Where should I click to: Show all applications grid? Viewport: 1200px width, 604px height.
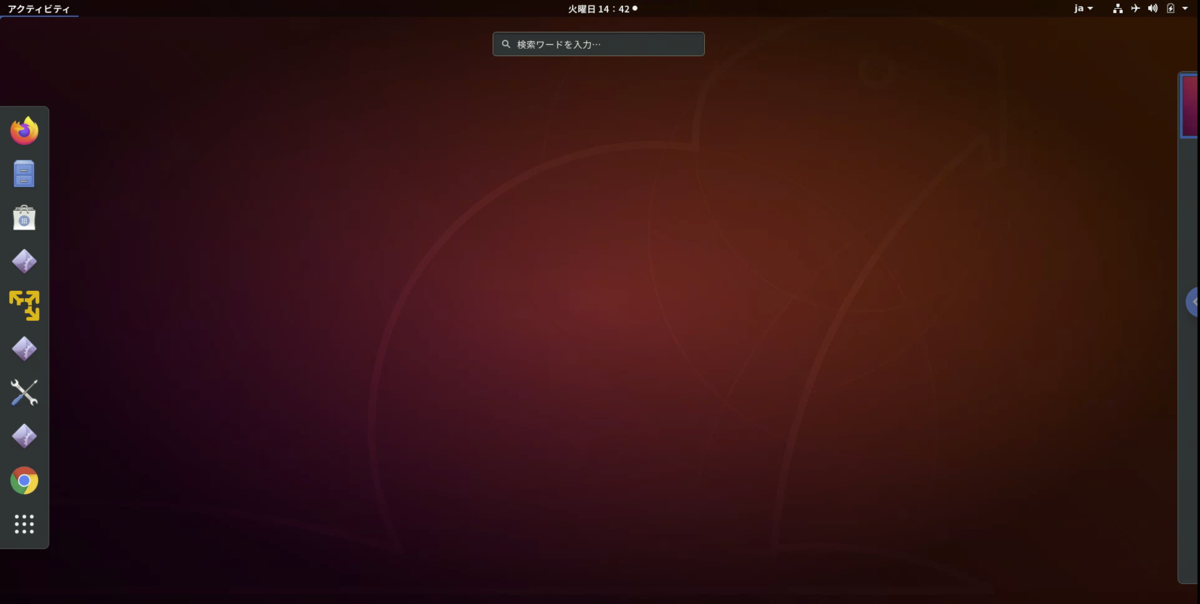tap(24, 524)
